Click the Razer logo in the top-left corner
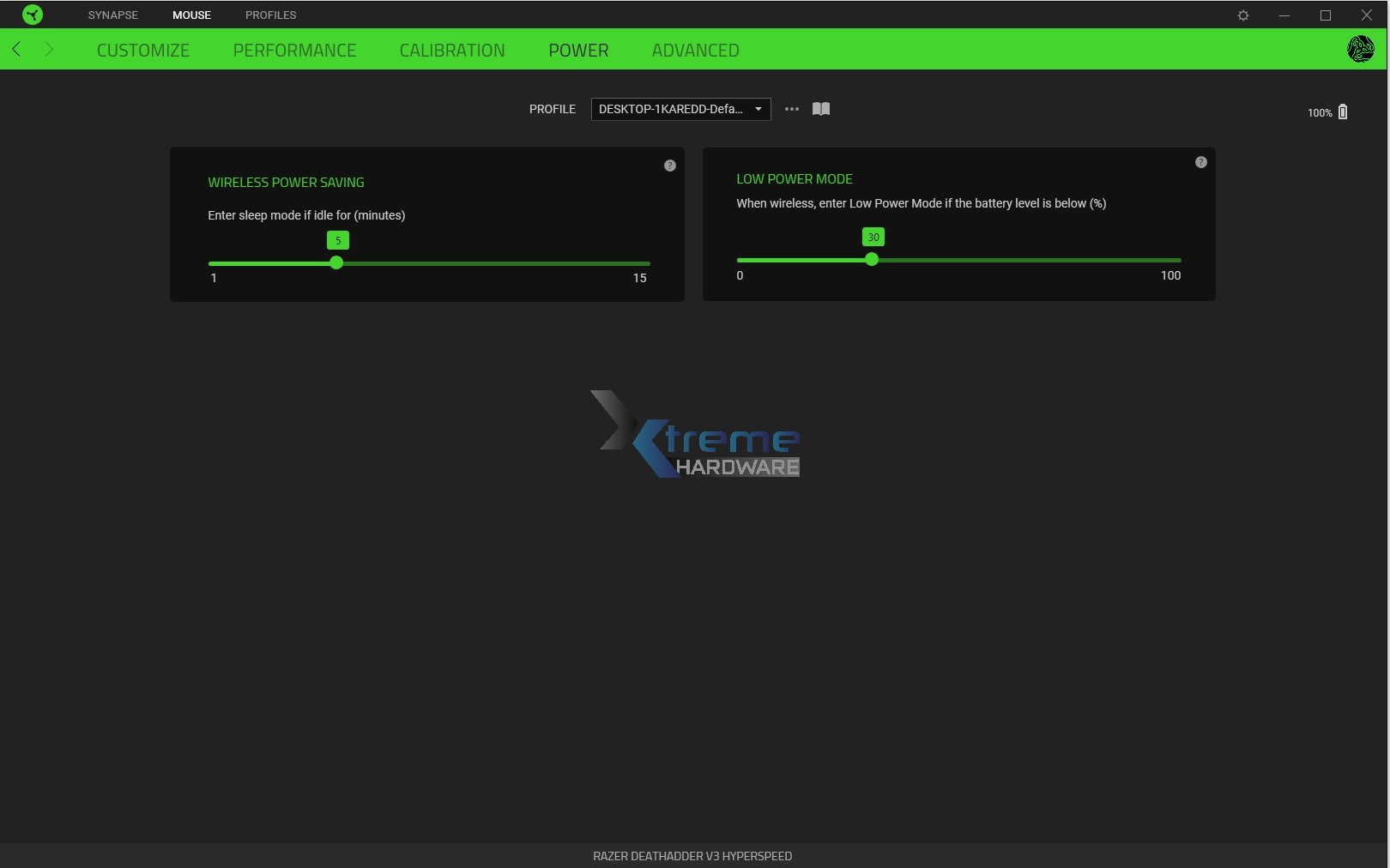The width and height of the screenshot is (1390, 868). coord(32,15)
